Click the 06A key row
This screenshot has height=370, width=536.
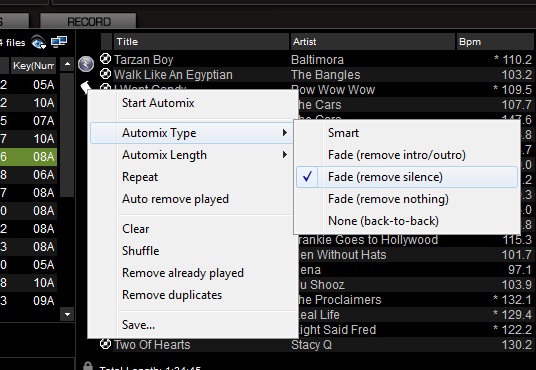pos(28,175)
